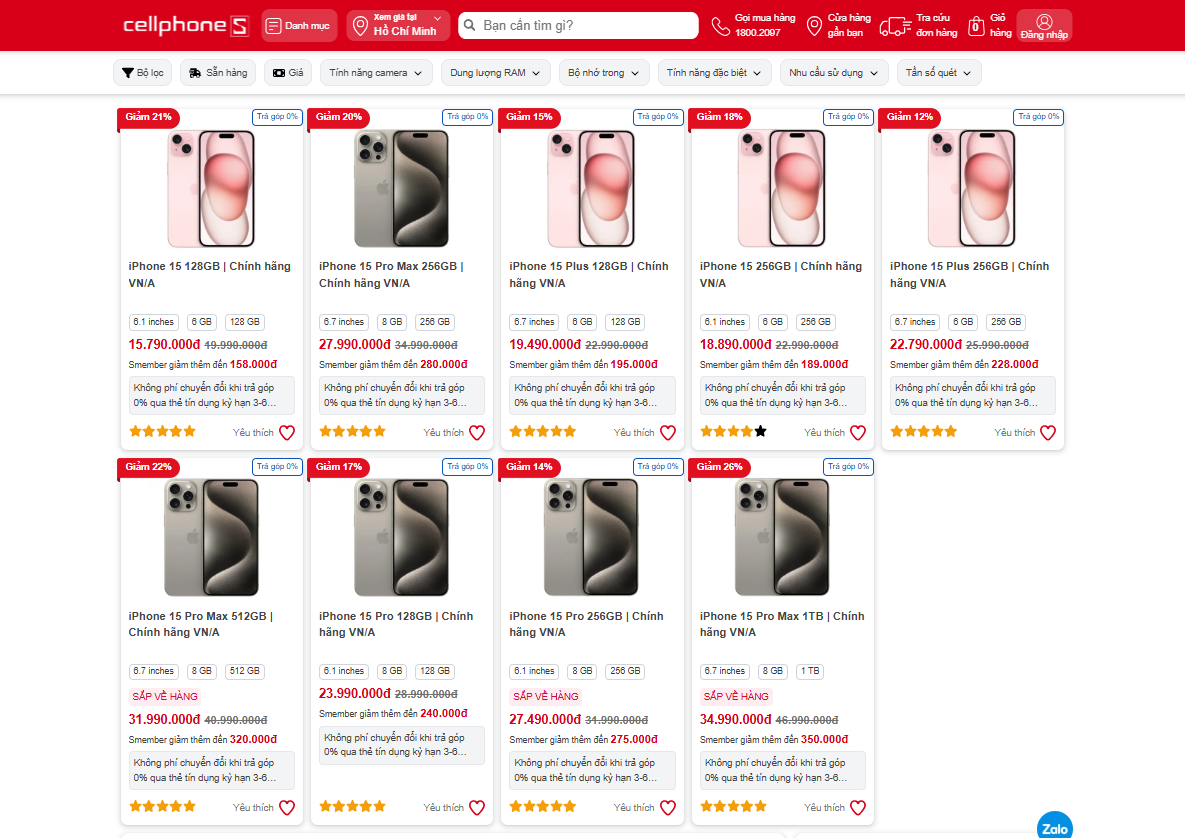This screenshot has width=1185, height=838.
Task: Toggle favorite on iPhone 15 Pro Max 512GB
Action: (289, 807)
